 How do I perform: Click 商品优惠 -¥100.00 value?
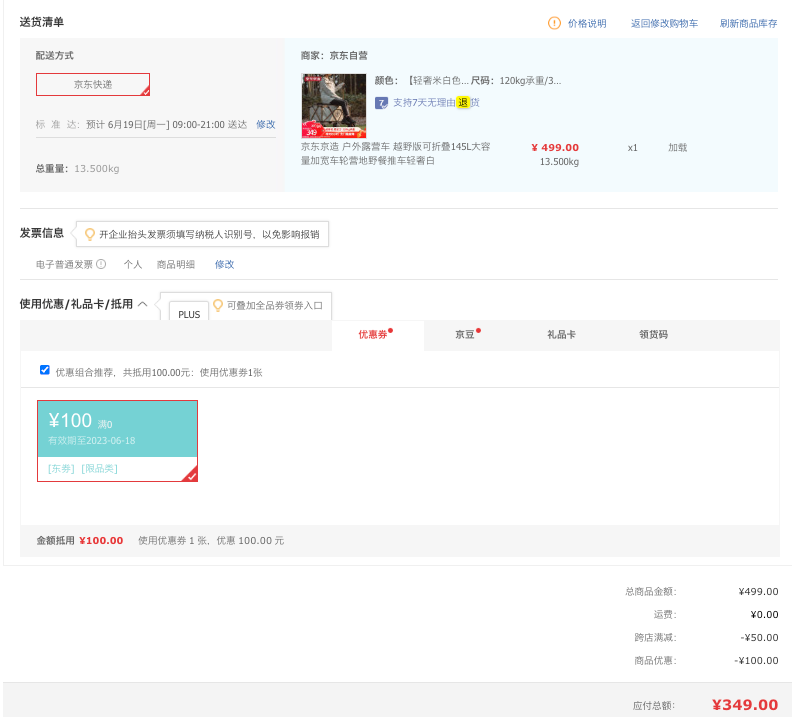[756, 661]
